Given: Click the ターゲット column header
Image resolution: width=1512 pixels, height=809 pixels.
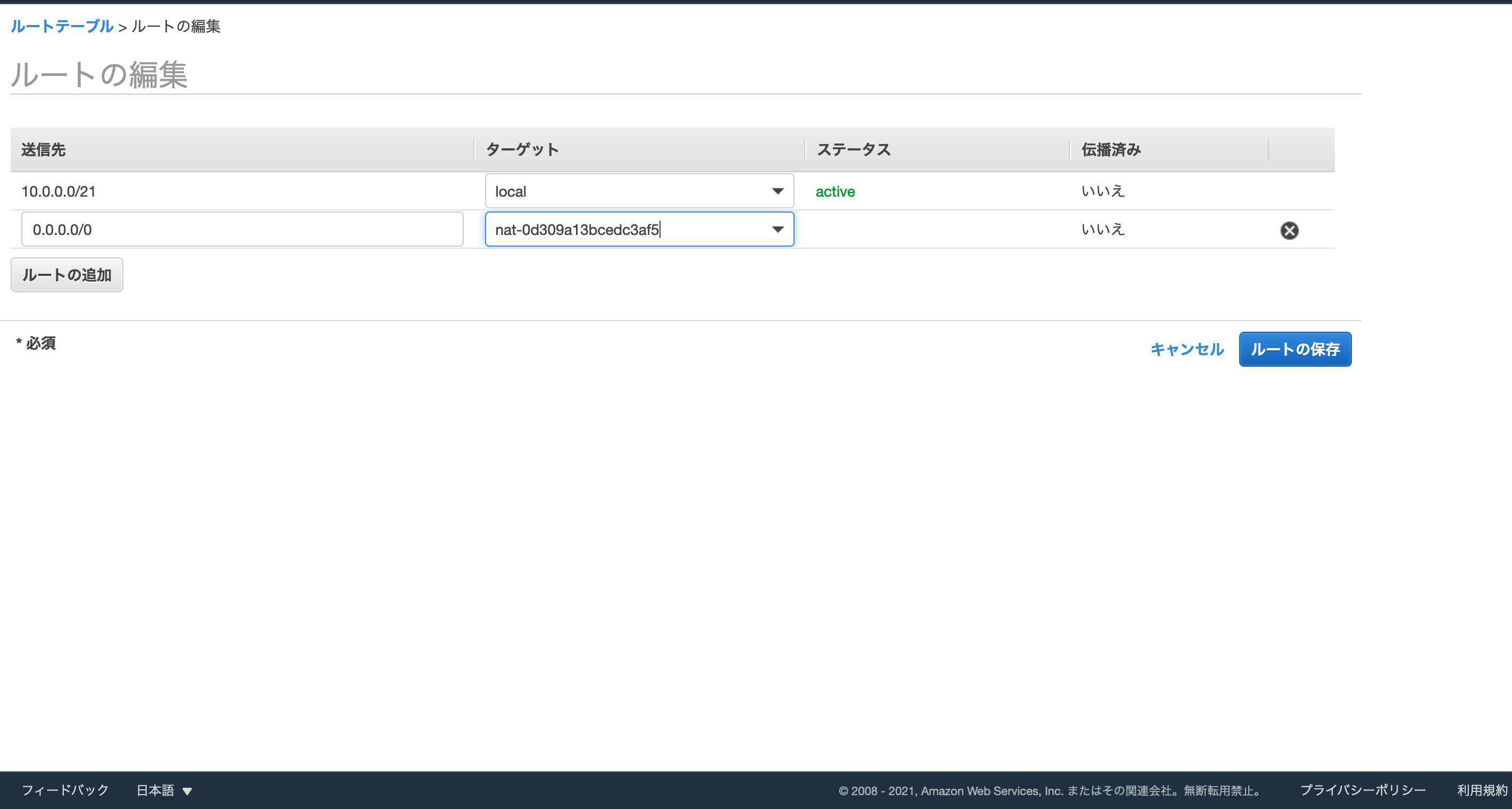Looking at the screenshot, I should 522,149.
